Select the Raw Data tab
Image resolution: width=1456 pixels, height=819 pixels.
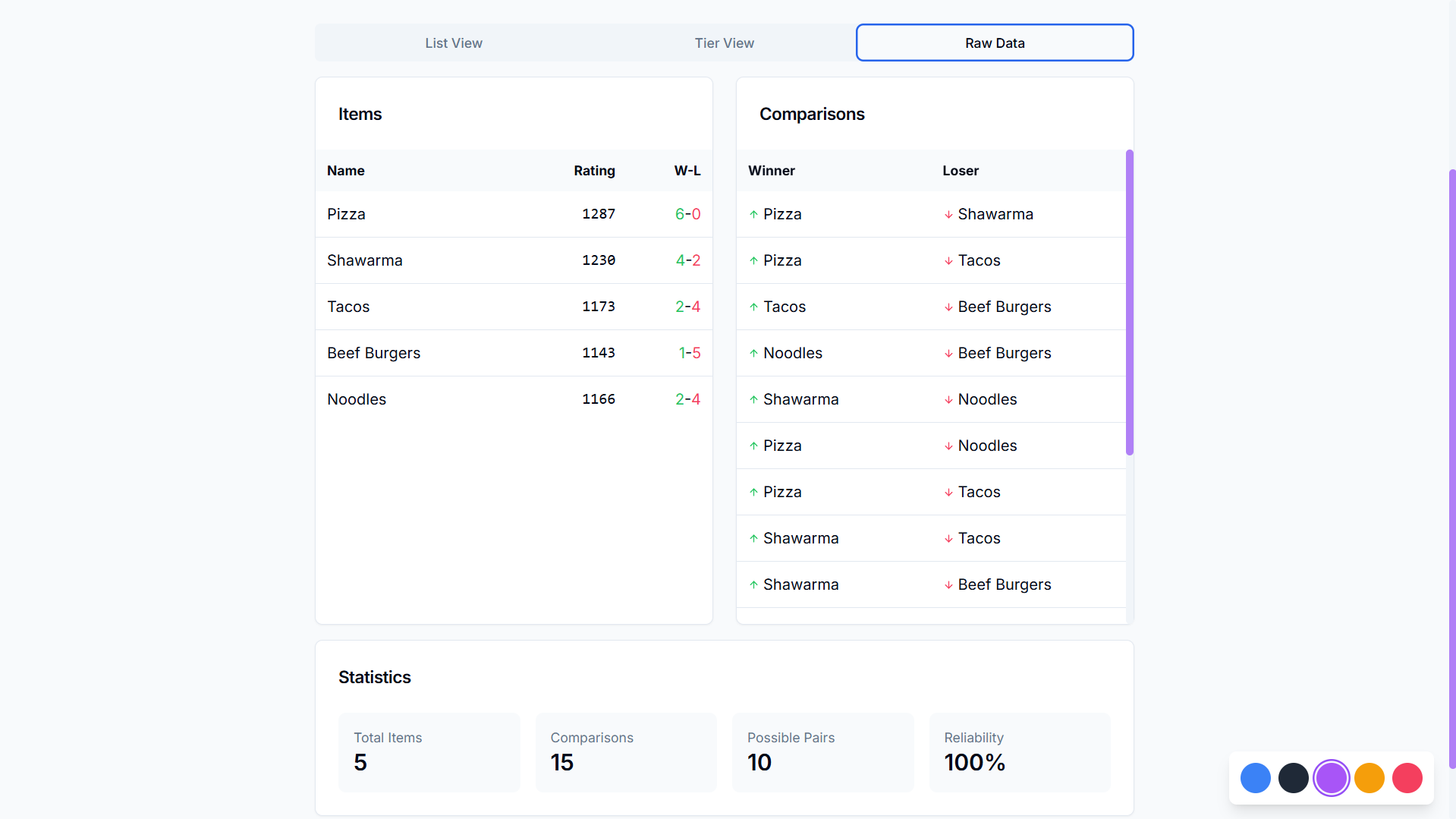pos(994,43)
